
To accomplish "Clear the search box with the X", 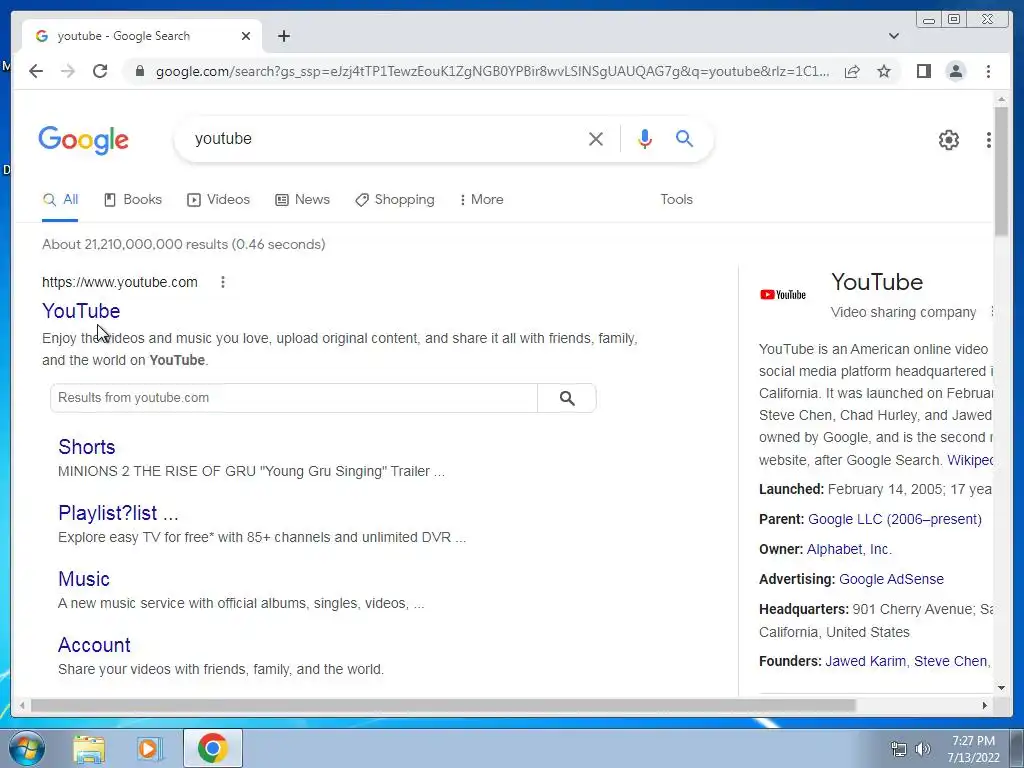I will pos(596,138).
